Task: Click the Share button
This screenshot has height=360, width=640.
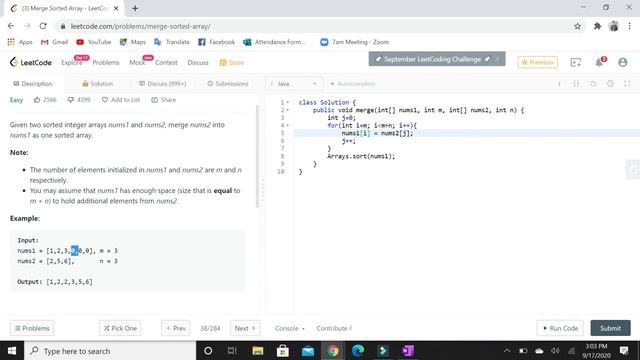Action: [164, 100]
